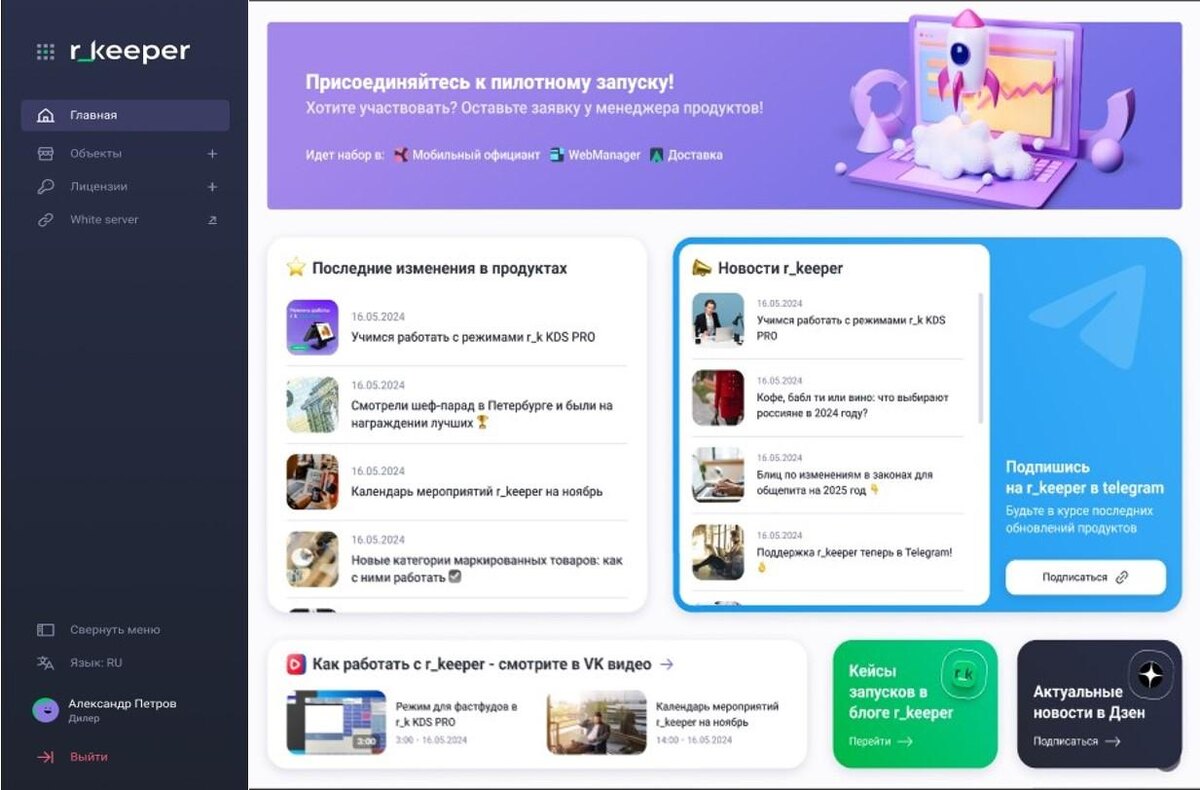Click the Доставка product icon

[657, 155]
